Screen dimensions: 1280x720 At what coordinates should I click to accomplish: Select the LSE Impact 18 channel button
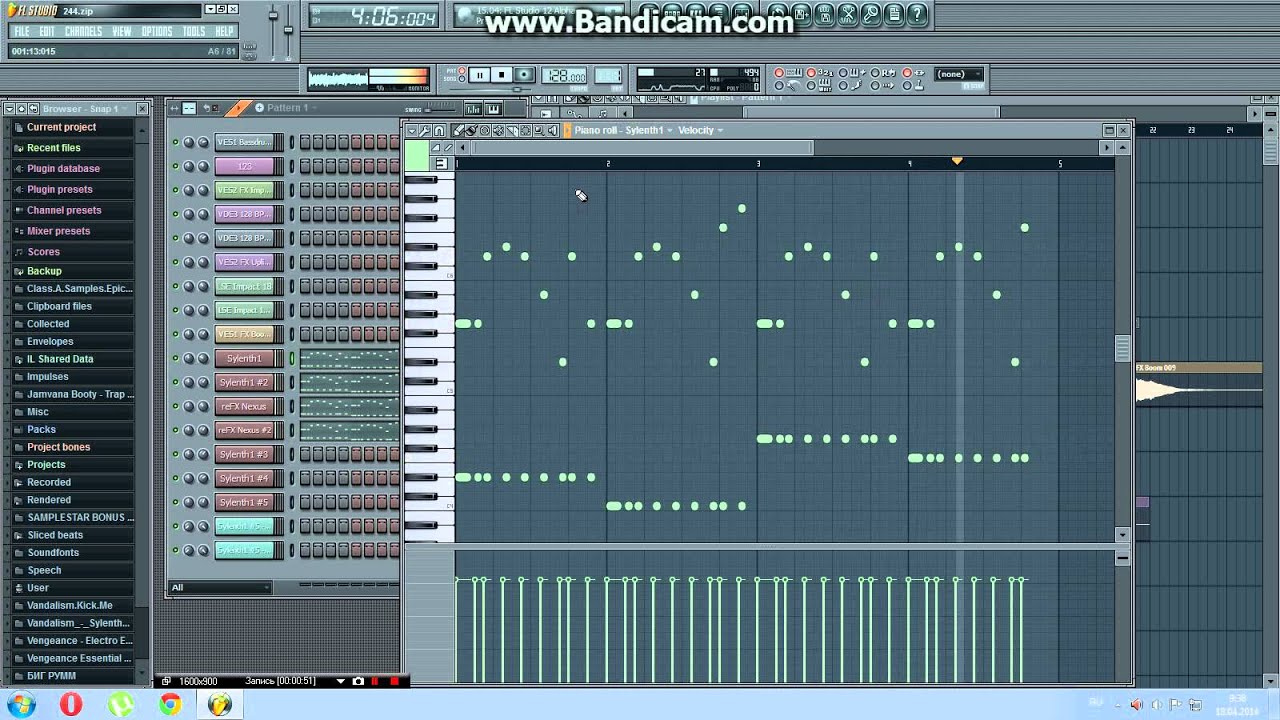[244, 286]
